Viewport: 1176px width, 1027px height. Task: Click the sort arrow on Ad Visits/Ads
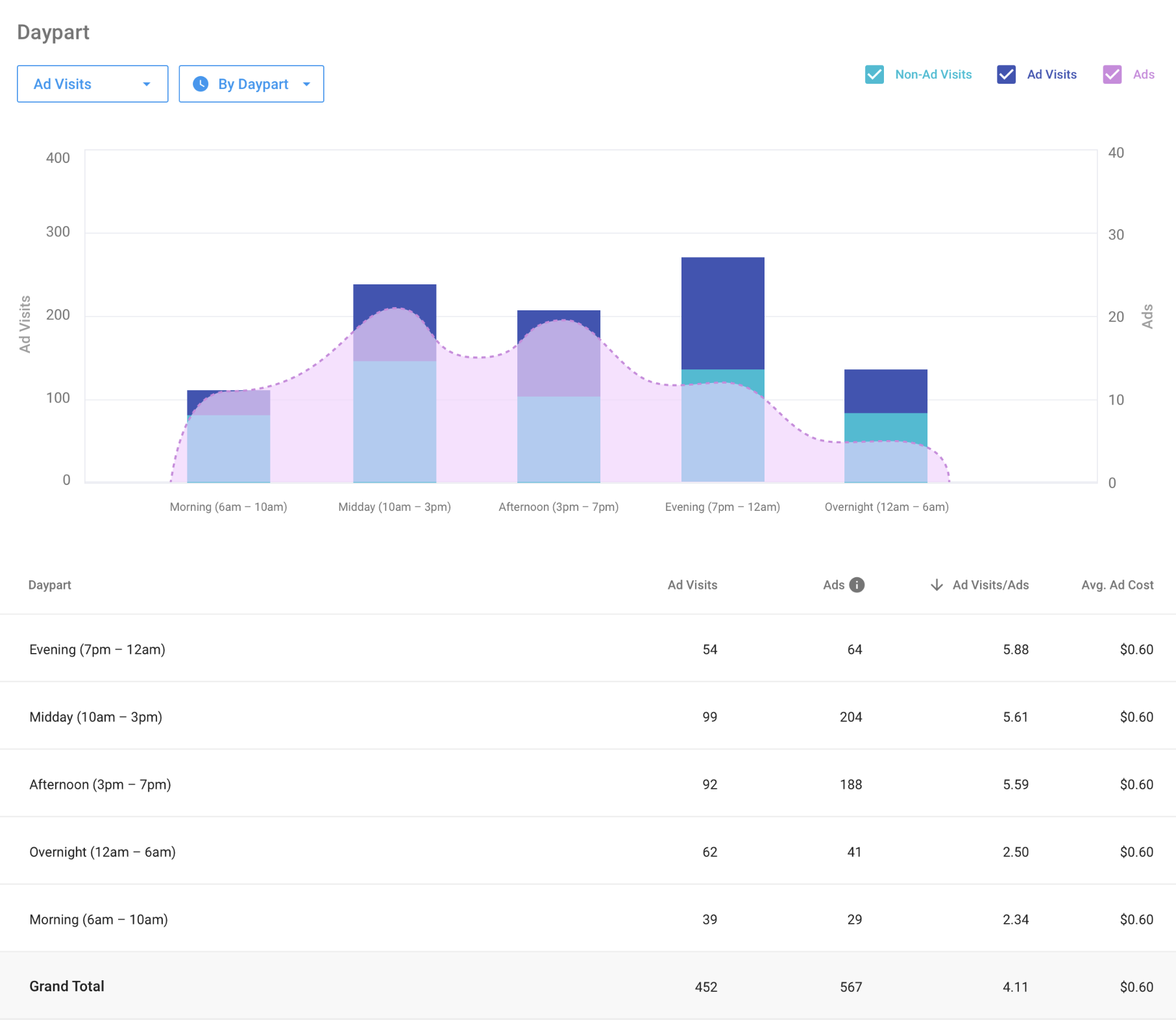tap(936, 585)
